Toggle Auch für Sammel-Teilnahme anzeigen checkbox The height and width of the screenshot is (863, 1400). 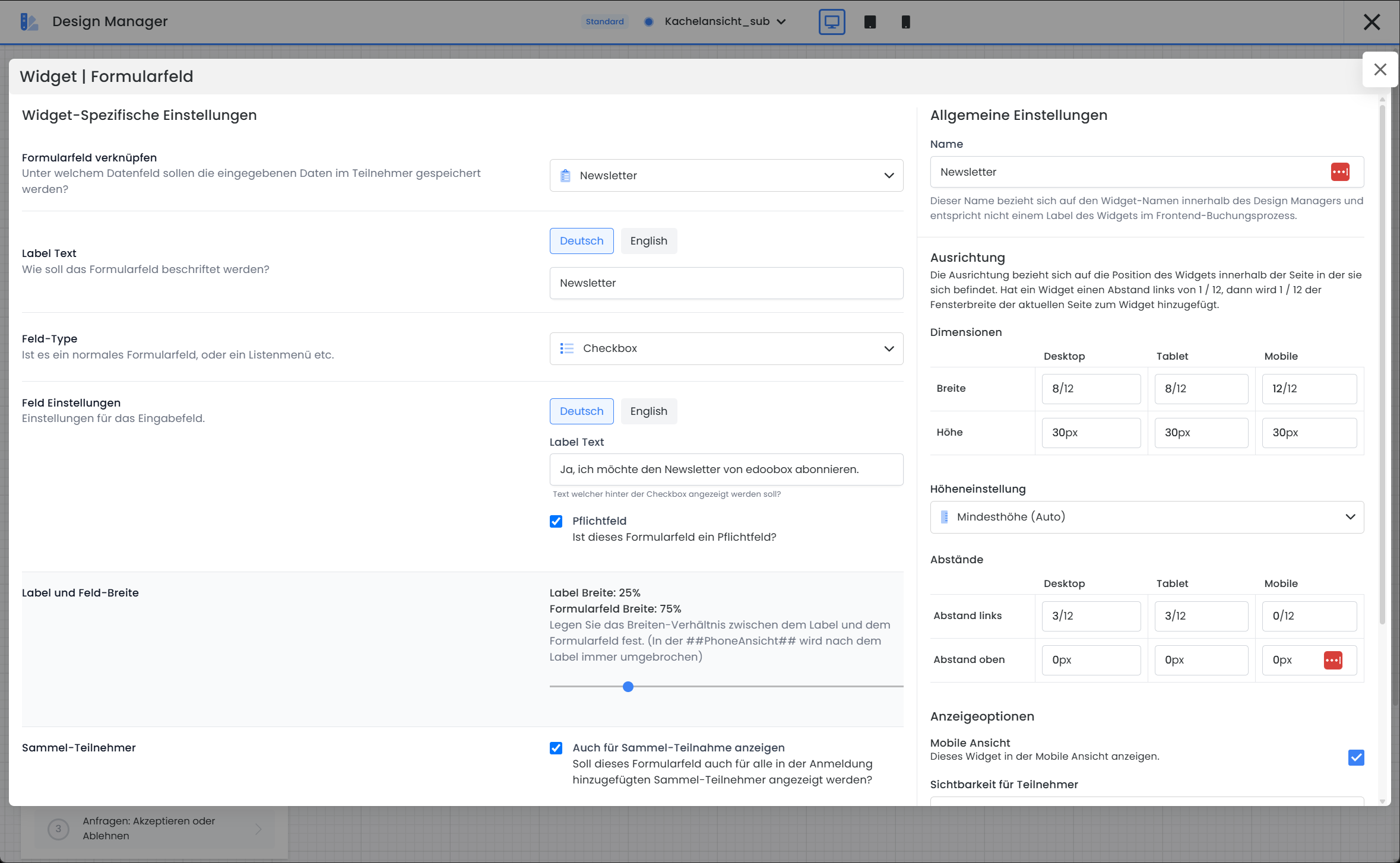tap(556, 748)
